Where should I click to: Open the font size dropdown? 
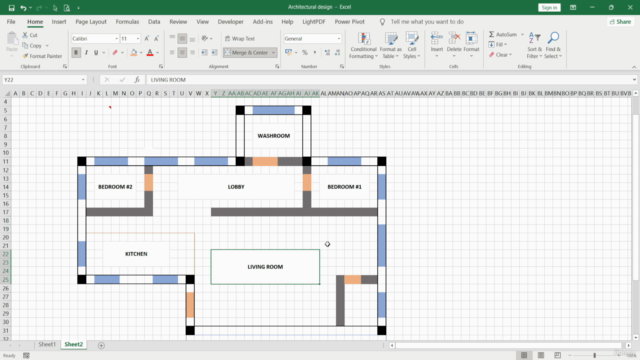[x=138, y=38]
